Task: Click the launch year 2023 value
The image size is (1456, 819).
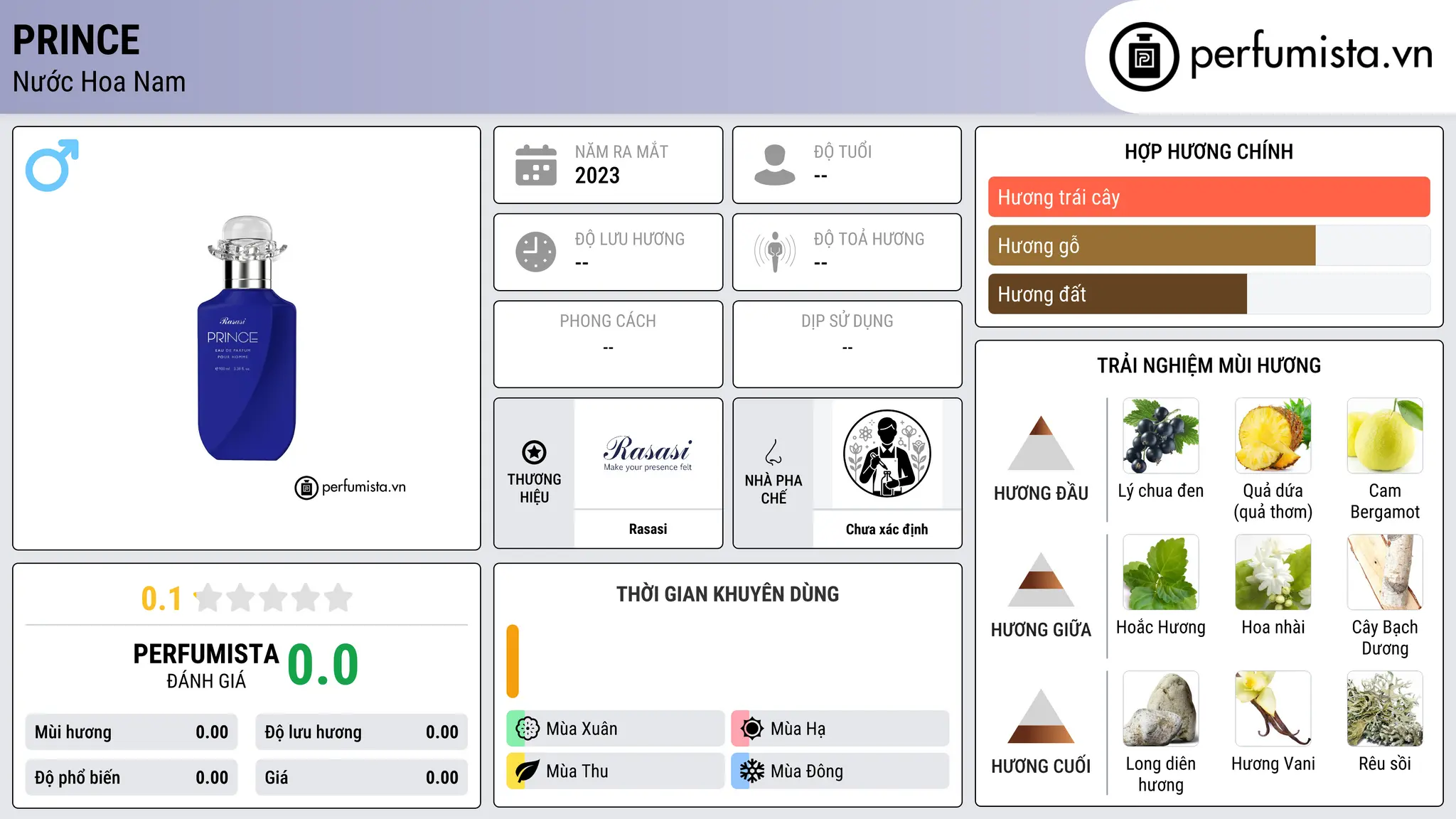Action: point(597,176)
